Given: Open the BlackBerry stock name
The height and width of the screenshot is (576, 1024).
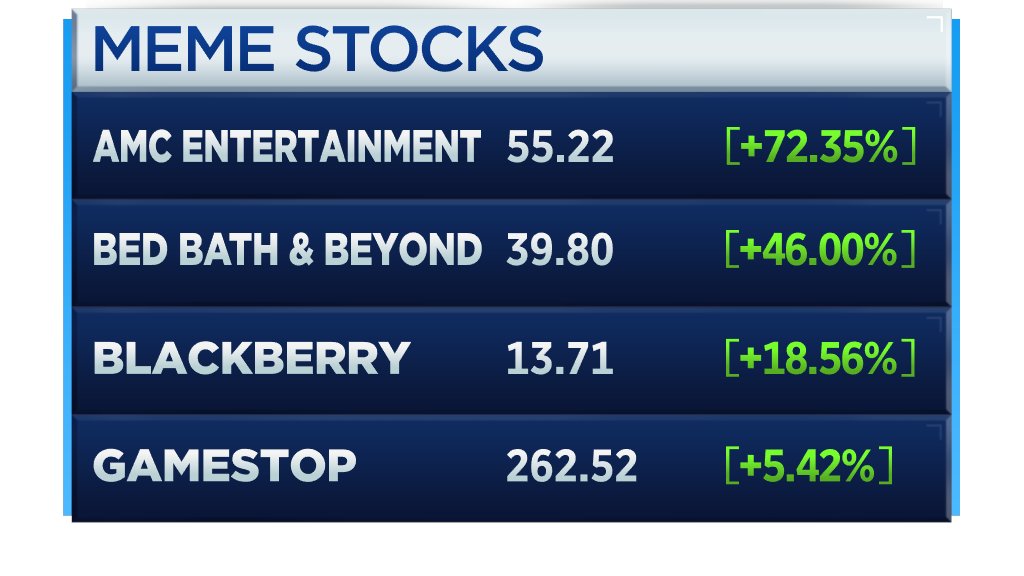Looking at the screenshot, I should pyautogui.click(x=251, y=358).
